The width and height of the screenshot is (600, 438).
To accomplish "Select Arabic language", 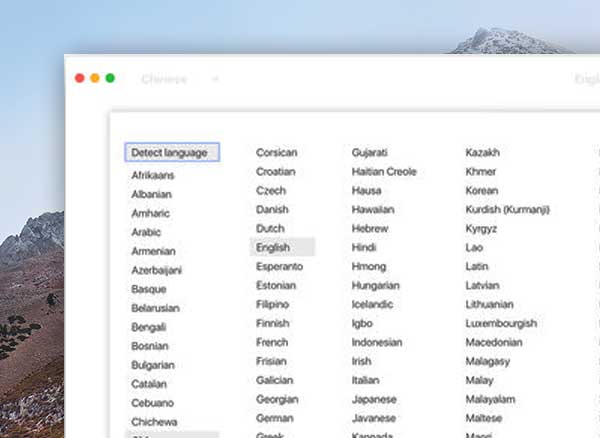I will [x=146, y=232].
